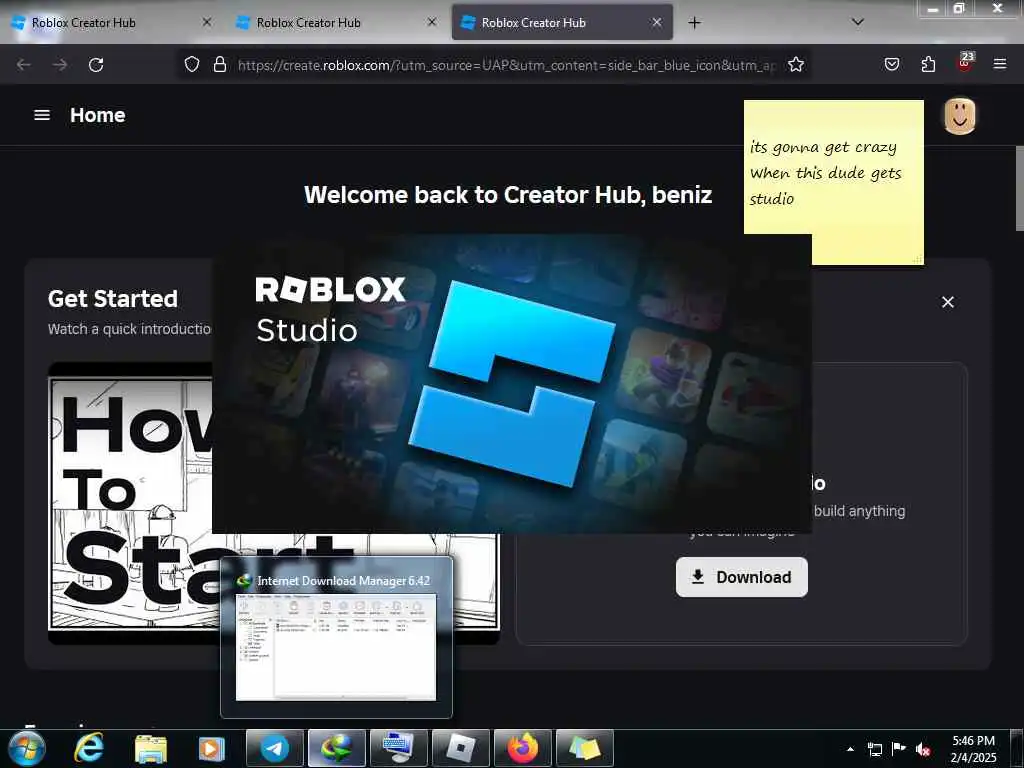Open the Internet Download Manager 6.42 preview window
The height and width of the screenshot is (768, 1024).
tap(336, 637)
